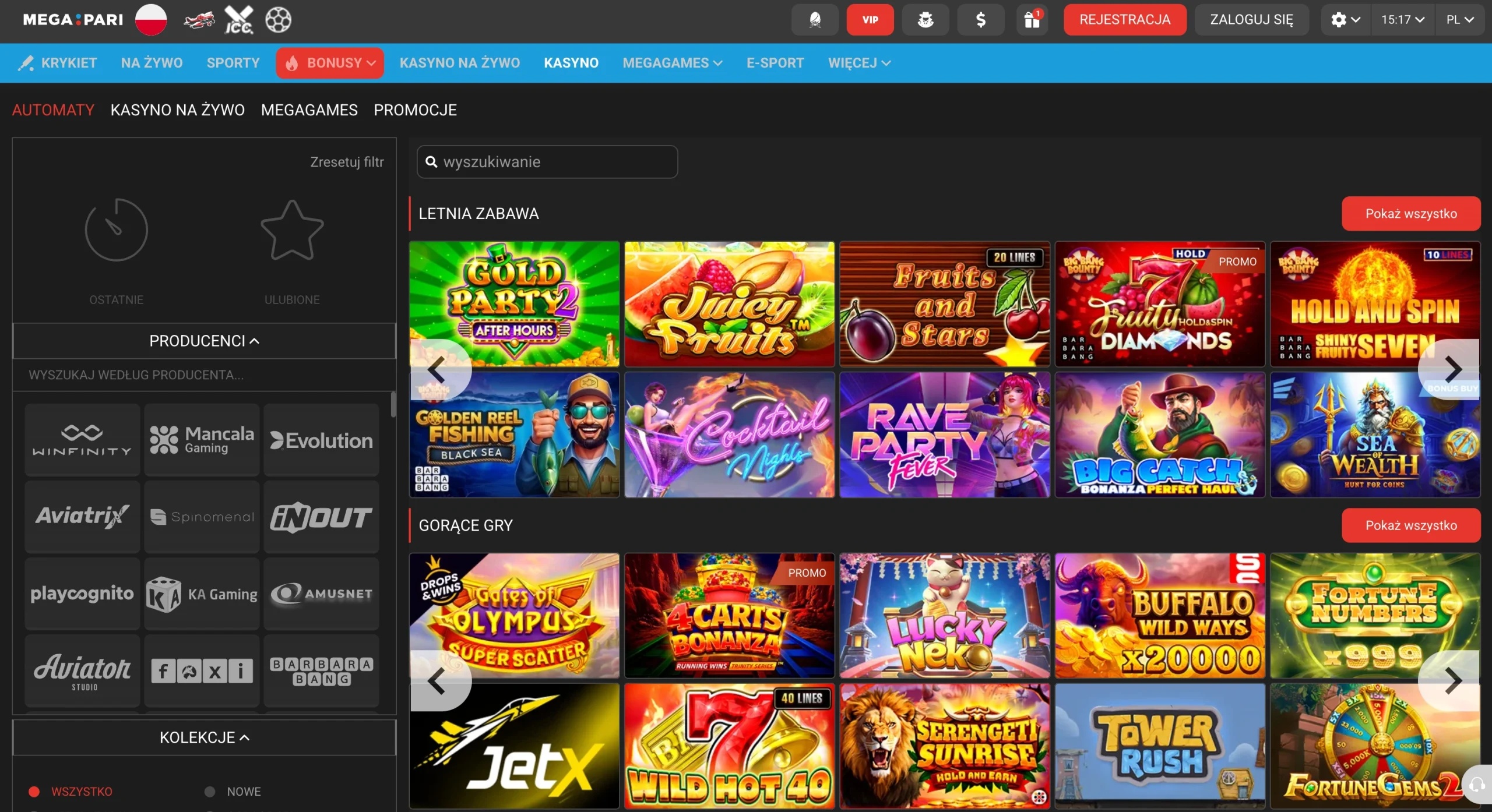Filter by Aviator Studio provider logo
The height and width of the screenshot is (812, 1492).
tap(82, 670)
